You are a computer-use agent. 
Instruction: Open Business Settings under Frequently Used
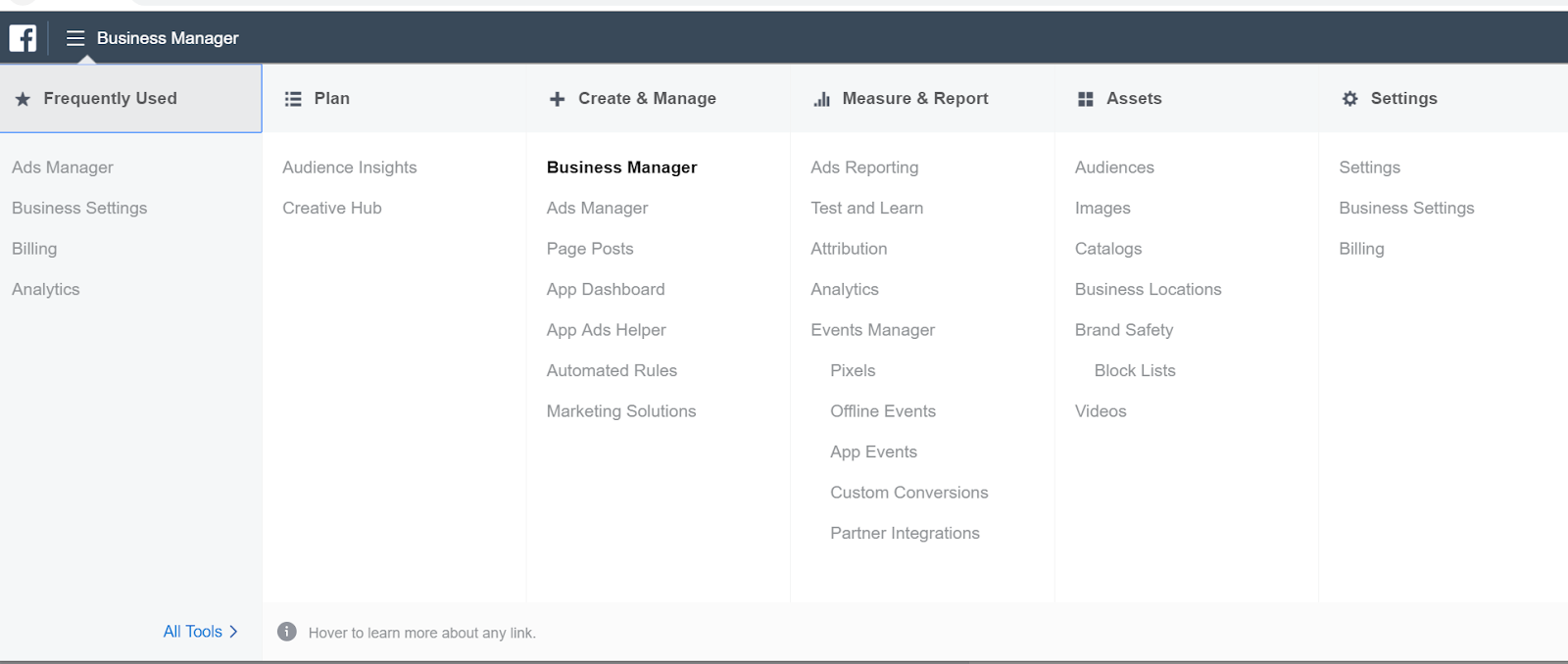point(79,208)
